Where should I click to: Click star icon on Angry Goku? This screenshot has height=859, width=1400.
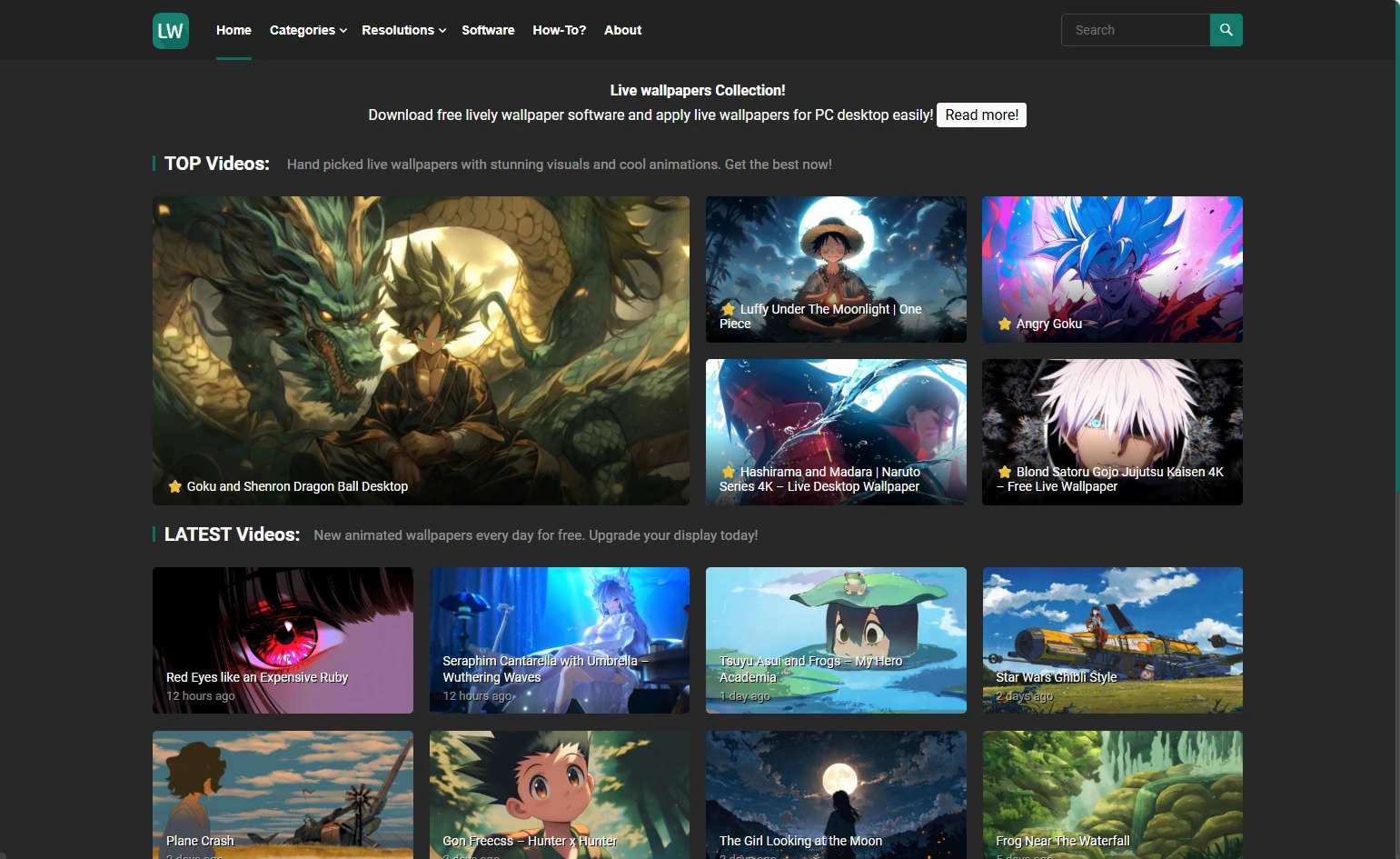(1005, 325)
